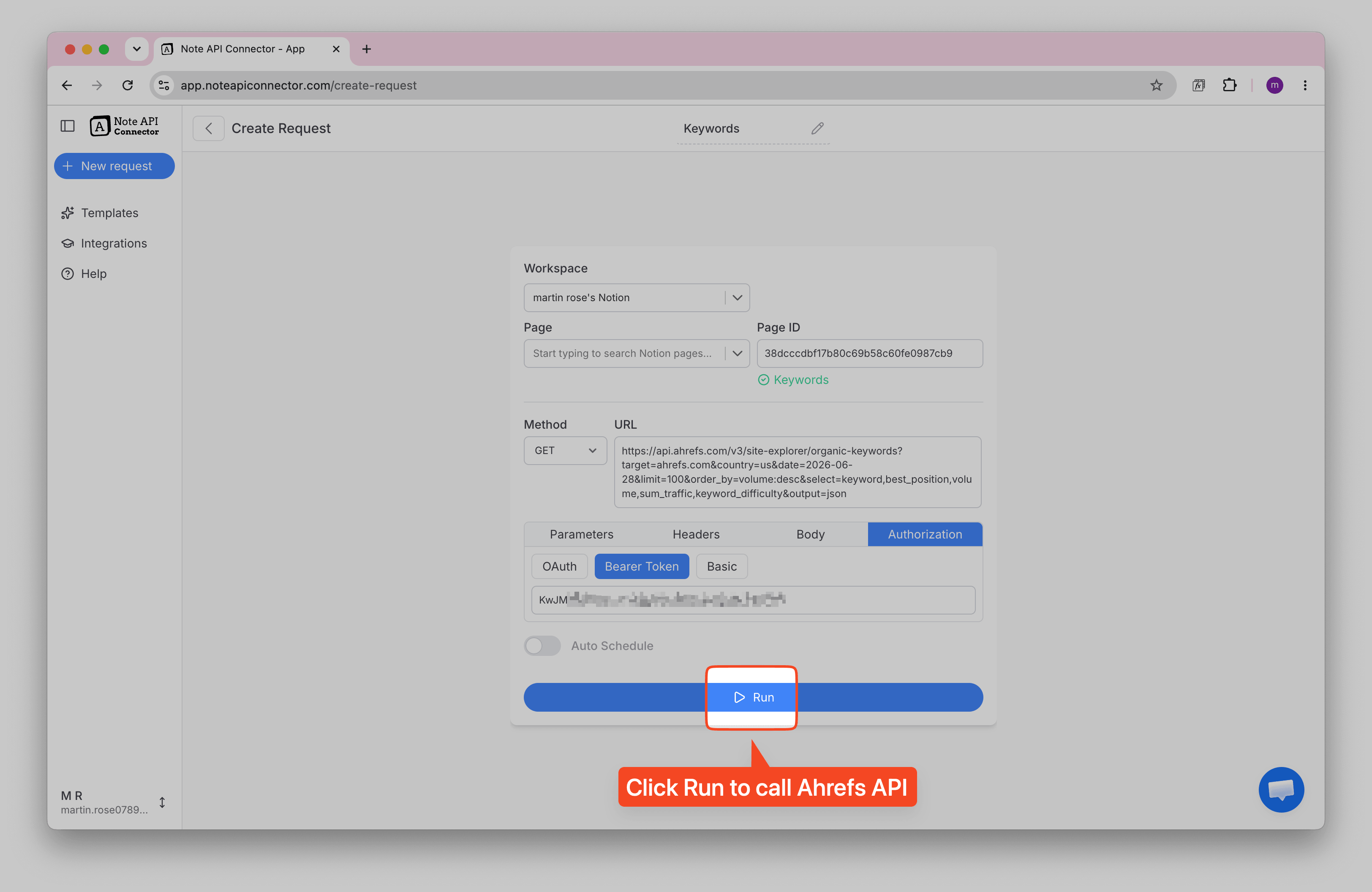
Task: Open the font extension icon in toolbar
Action: (1198, 85)
